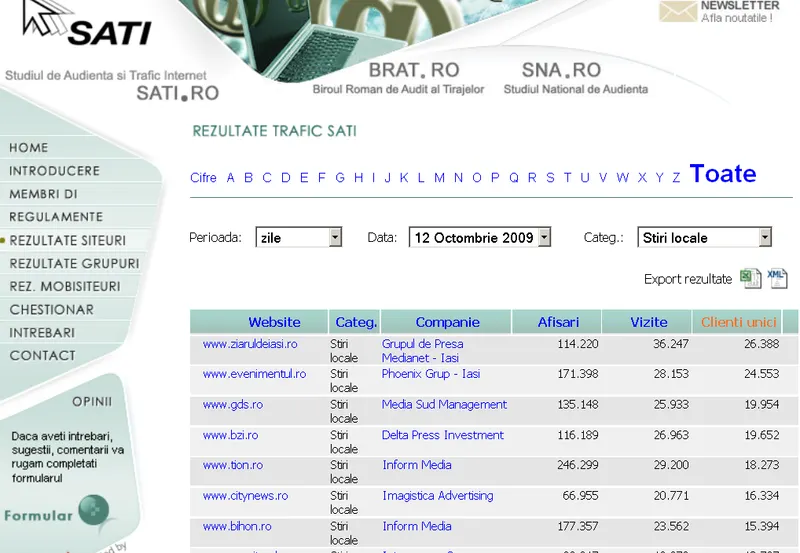The image size is (800, 553).
Task: Open MEMBRI DI in the sidebar menu
Action: (x=43, y=194)
